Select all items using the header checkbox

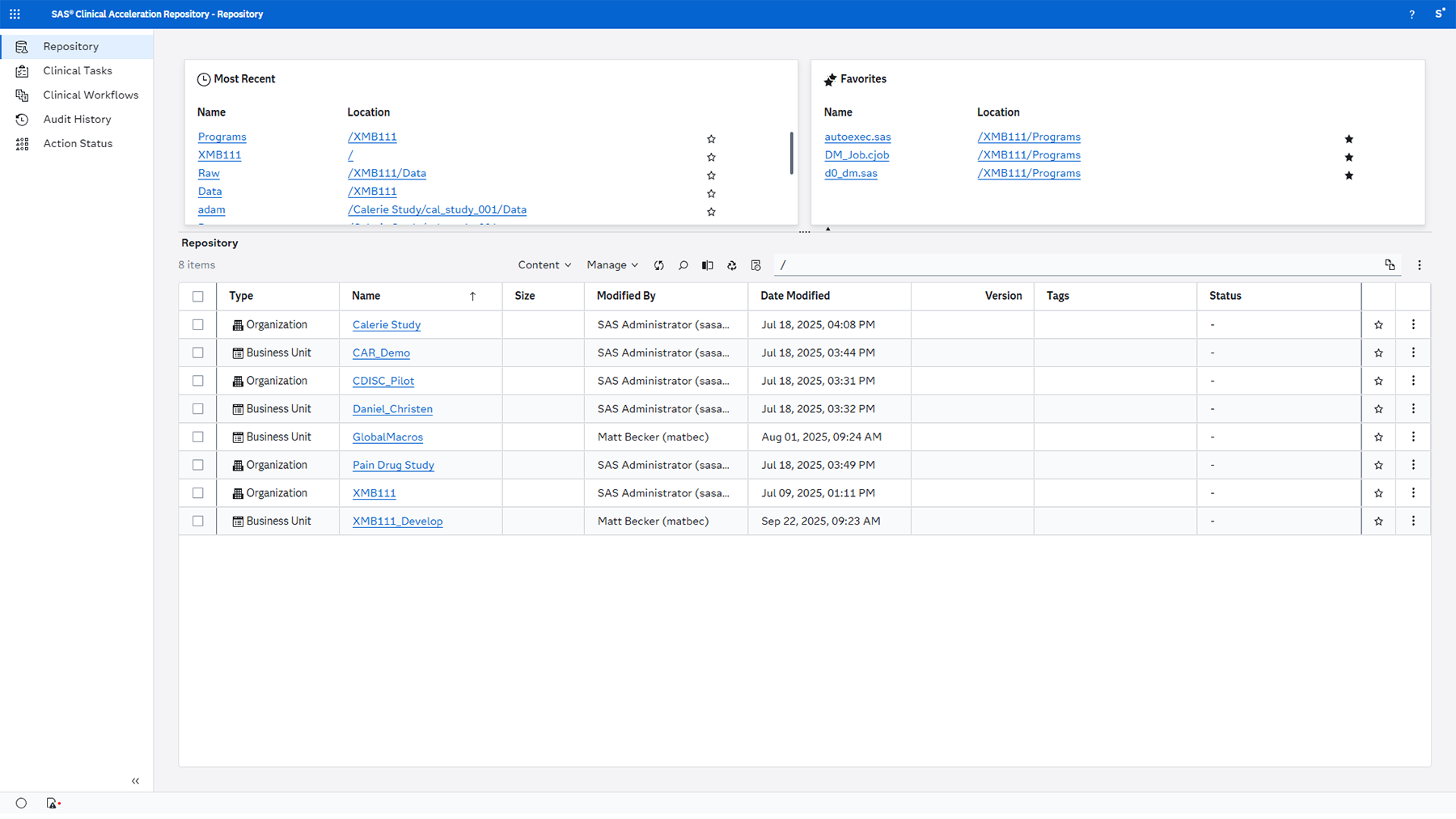tap(197, 296)
